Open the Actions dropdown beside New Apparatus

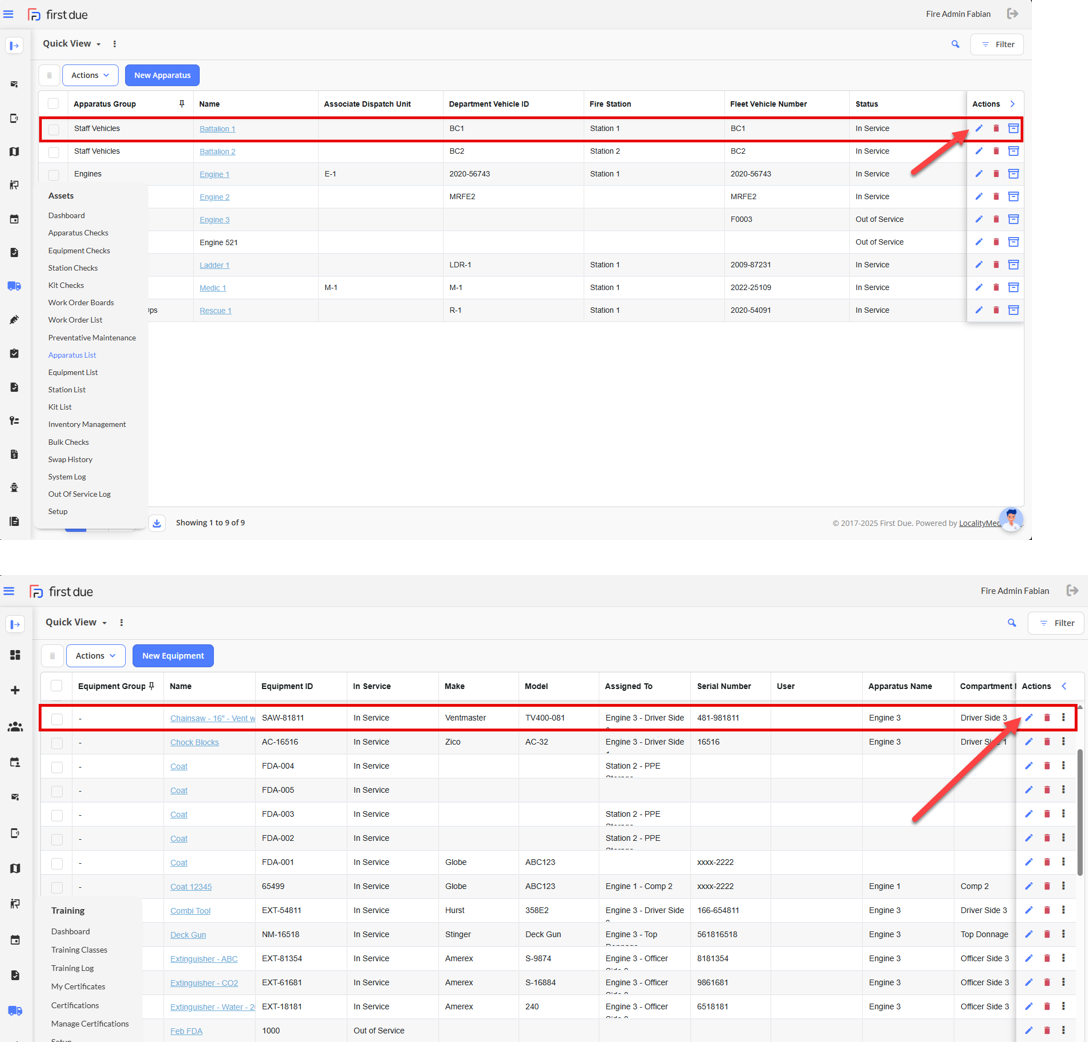click(90, 75)
